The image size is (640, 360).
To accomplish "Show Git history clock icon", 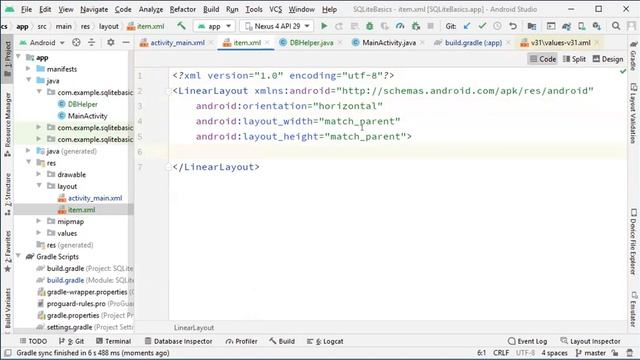I will (497, 26).
